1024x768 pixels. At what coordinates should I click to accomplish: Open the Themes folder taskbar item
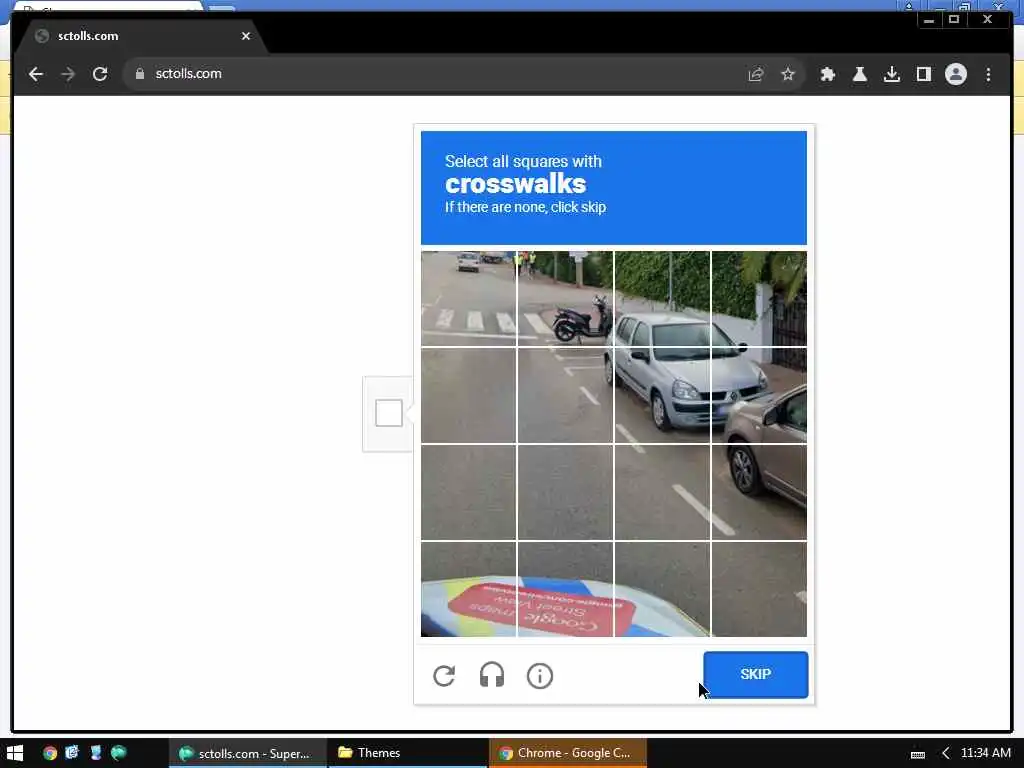click(408, 753)
